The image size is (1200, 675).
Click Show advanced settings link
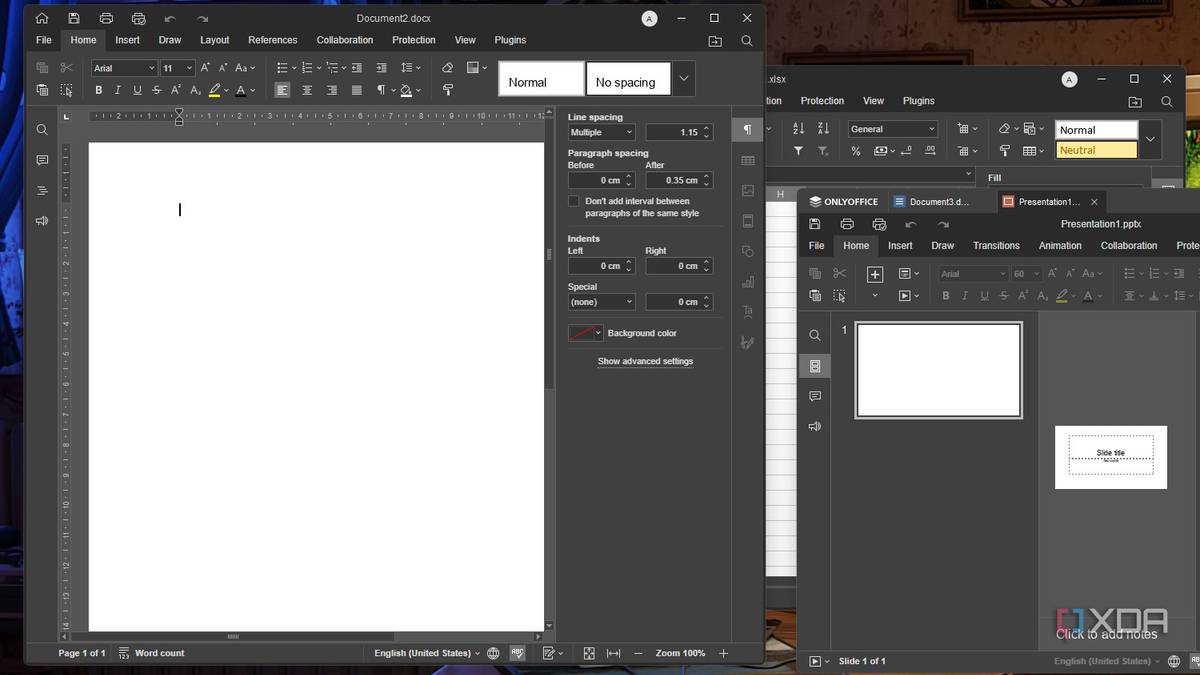pyautogui.click(x=645, y=361)
